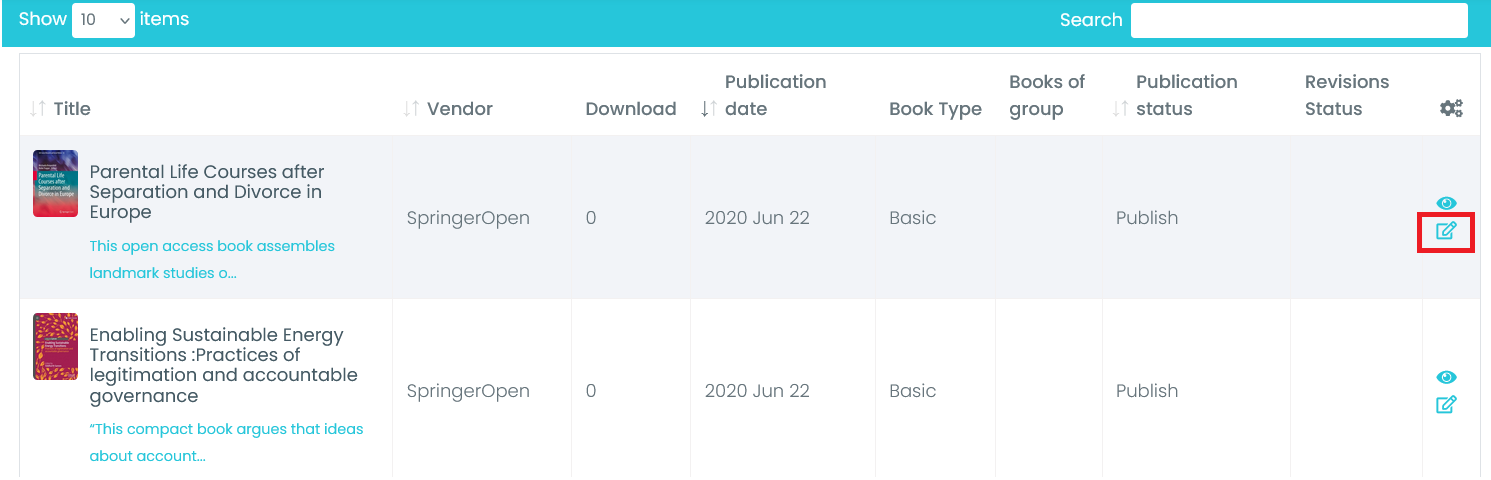Sort table by Download column header
The height and width of the screenshot is (480, 1491).
pos(630,109)
